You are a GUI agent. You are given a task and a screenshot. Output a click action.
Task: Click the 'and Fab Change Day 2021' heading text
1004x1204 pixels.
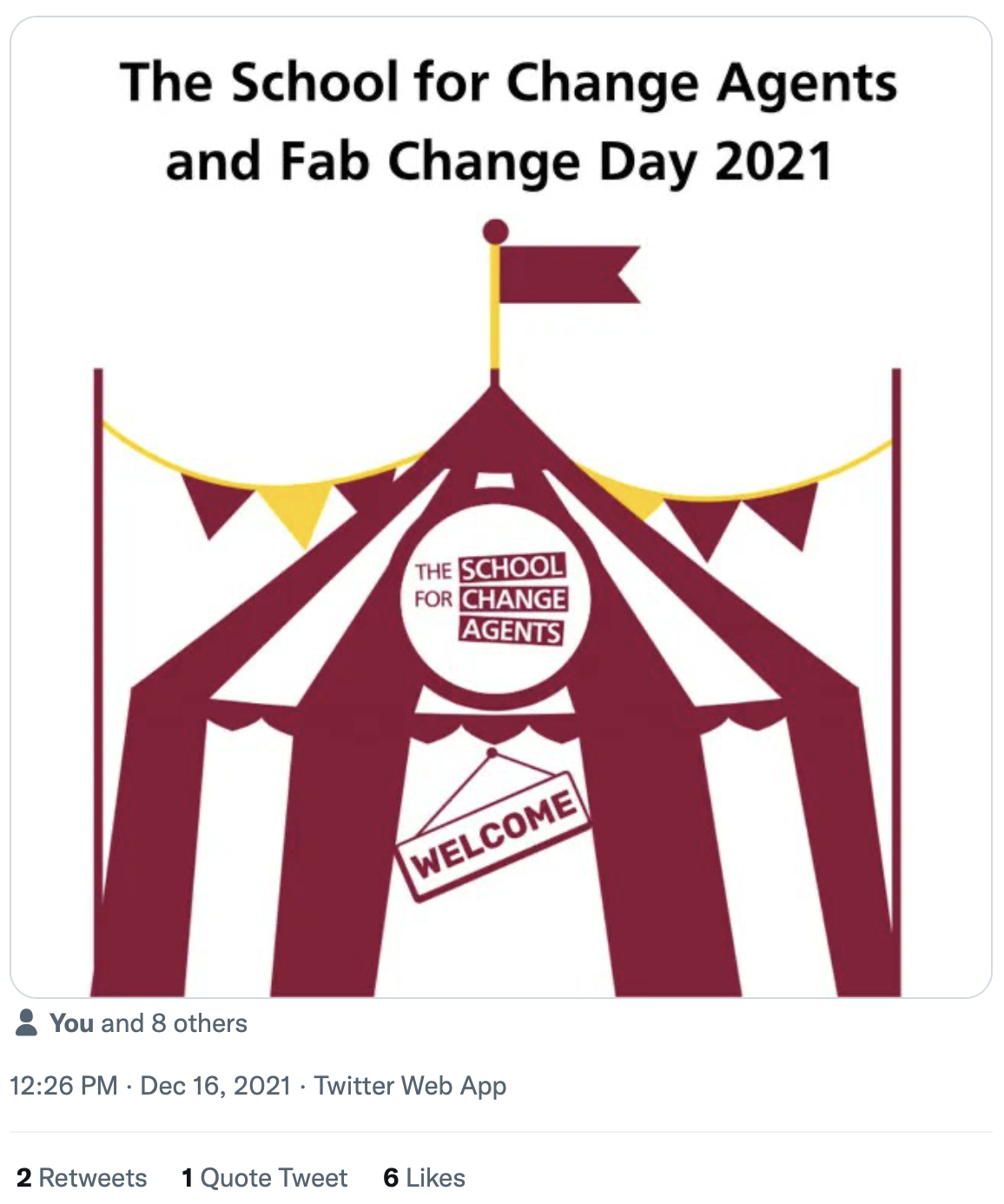pos(499,162)
